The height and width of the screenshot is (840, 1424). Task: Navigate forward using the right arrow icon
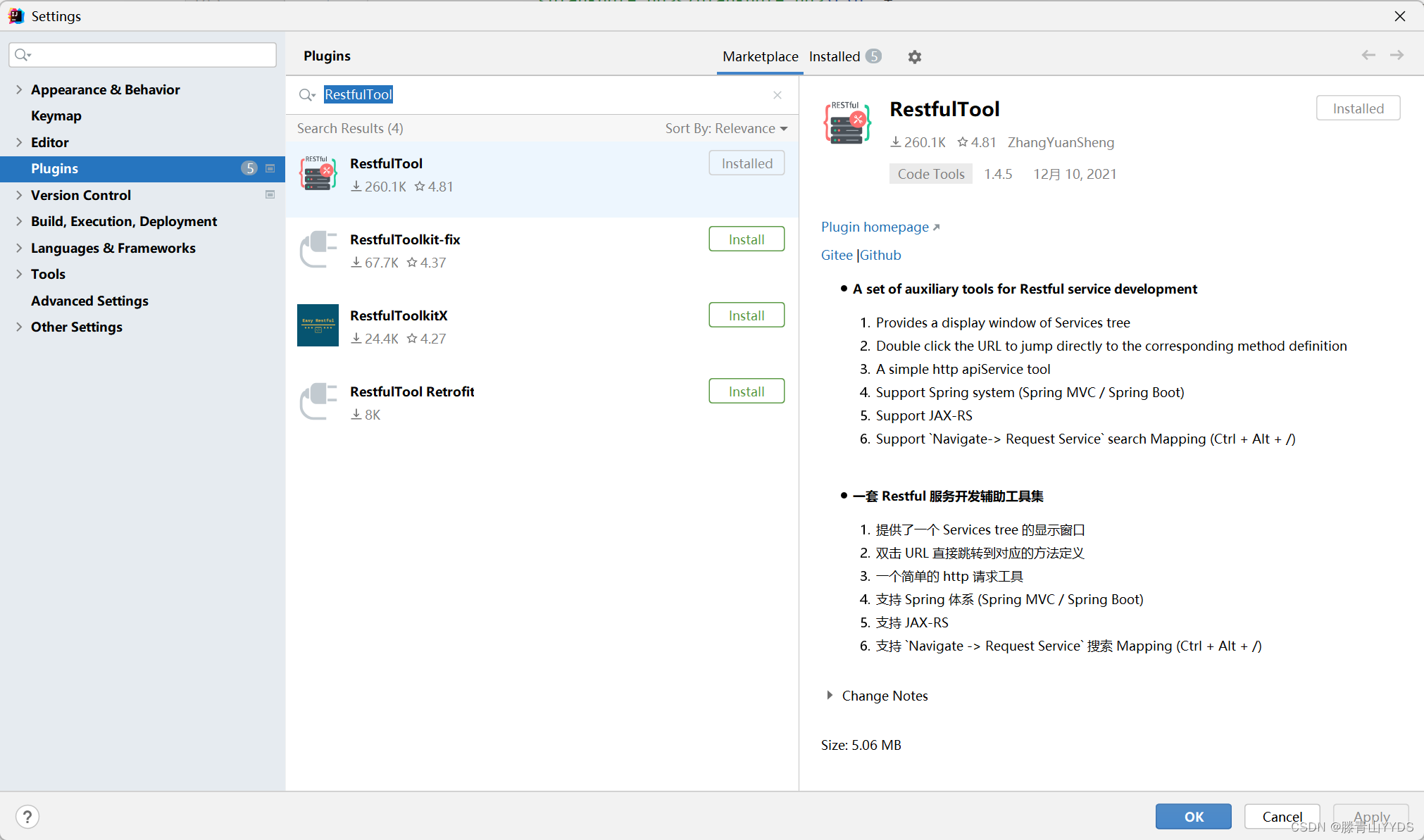point(1398,55)
